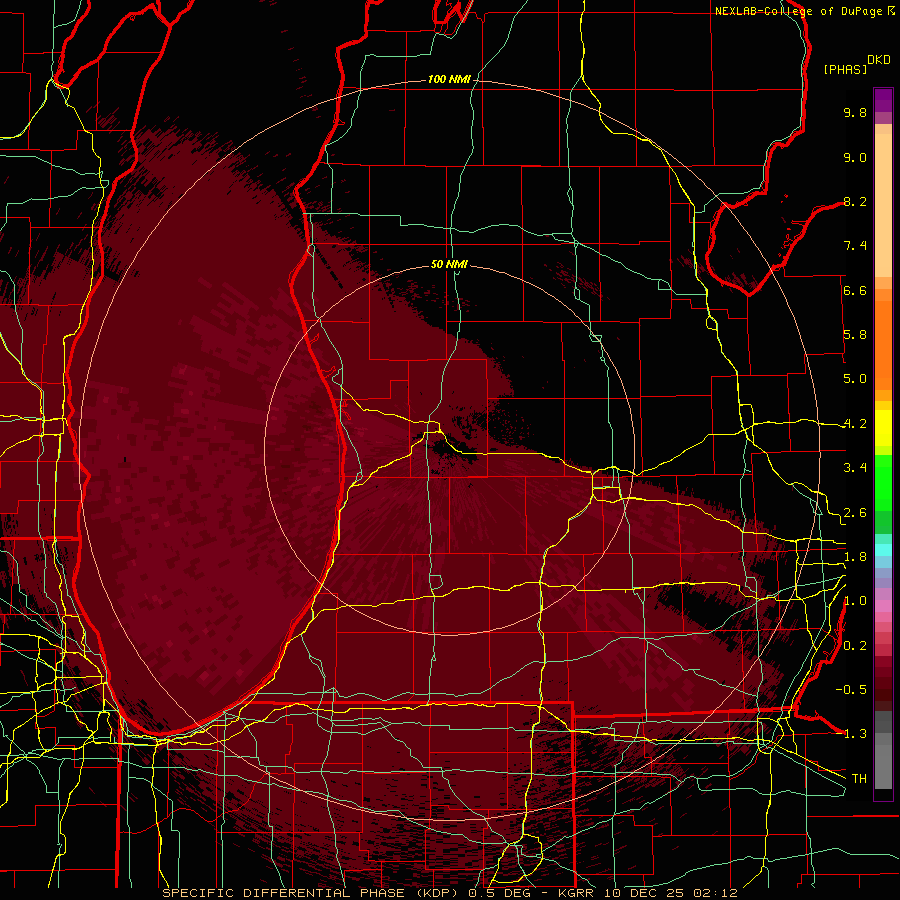Viewport: 900px width, 900px height.
Task: Click the pale peach segment of the color bar
Action: point(883,205)
